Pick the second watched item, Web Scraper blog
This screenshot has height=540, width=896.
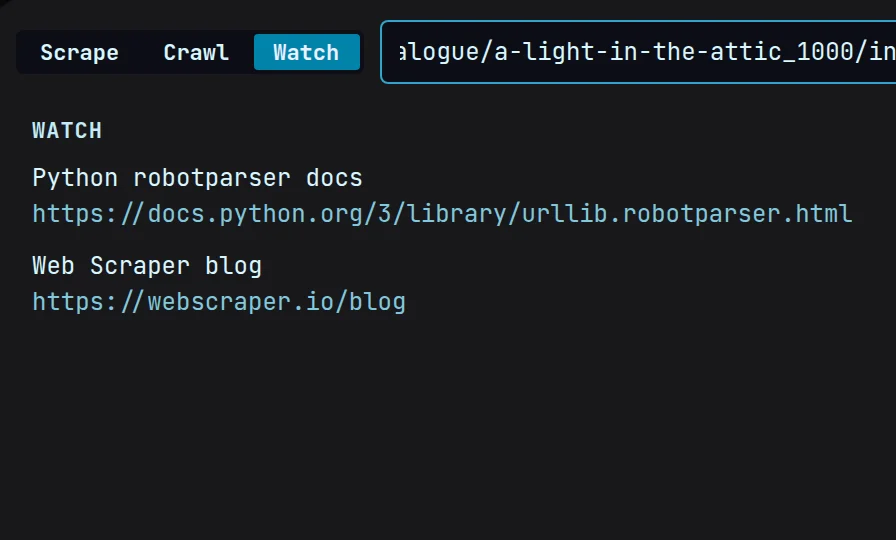point(147,266)
